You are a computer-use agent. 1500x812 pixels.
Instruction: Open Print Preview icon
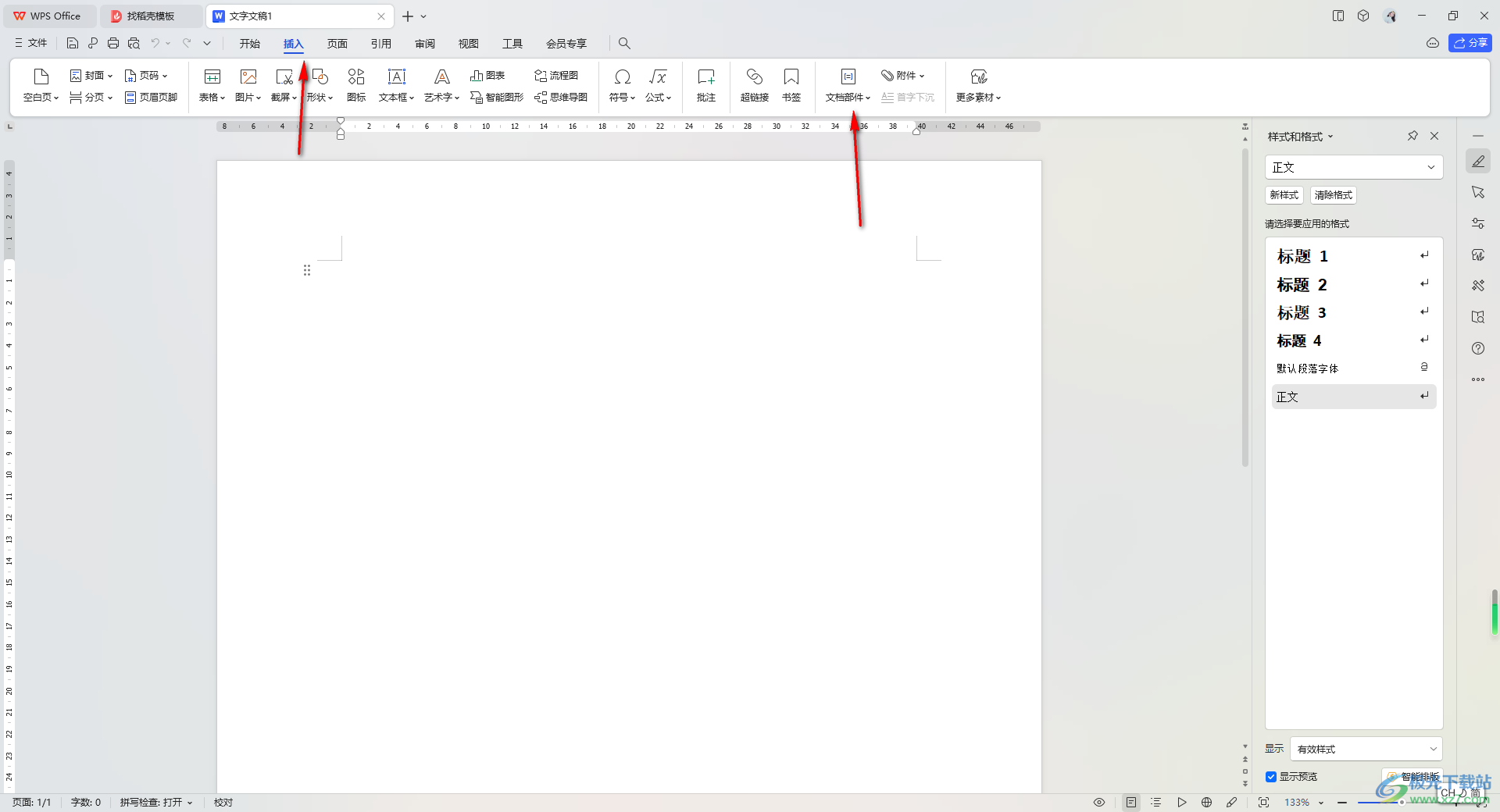(134, 43)
